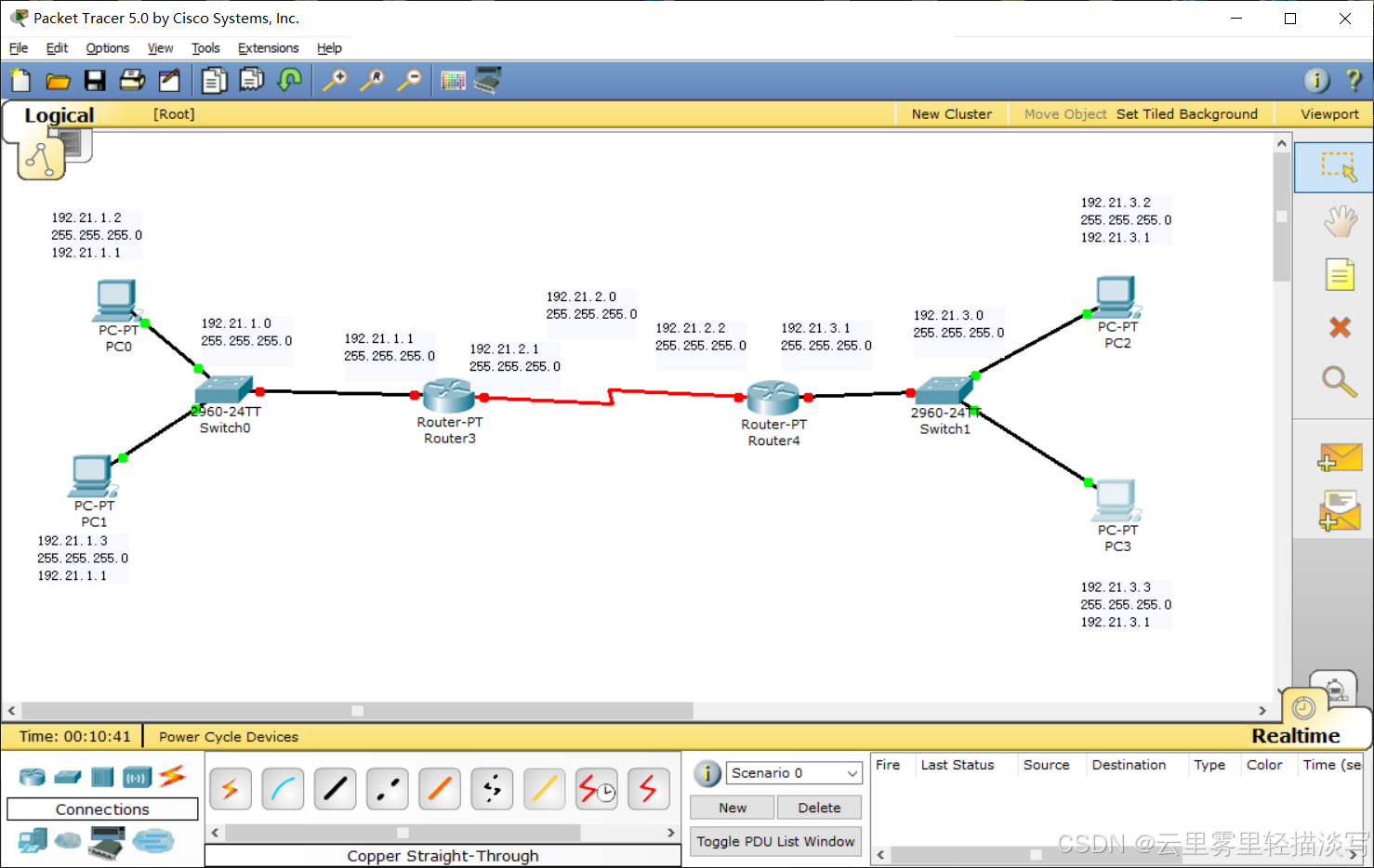This screenshot has height=868, width=1374.
Task: Select the End Devices category
Action: coord(33,841)
